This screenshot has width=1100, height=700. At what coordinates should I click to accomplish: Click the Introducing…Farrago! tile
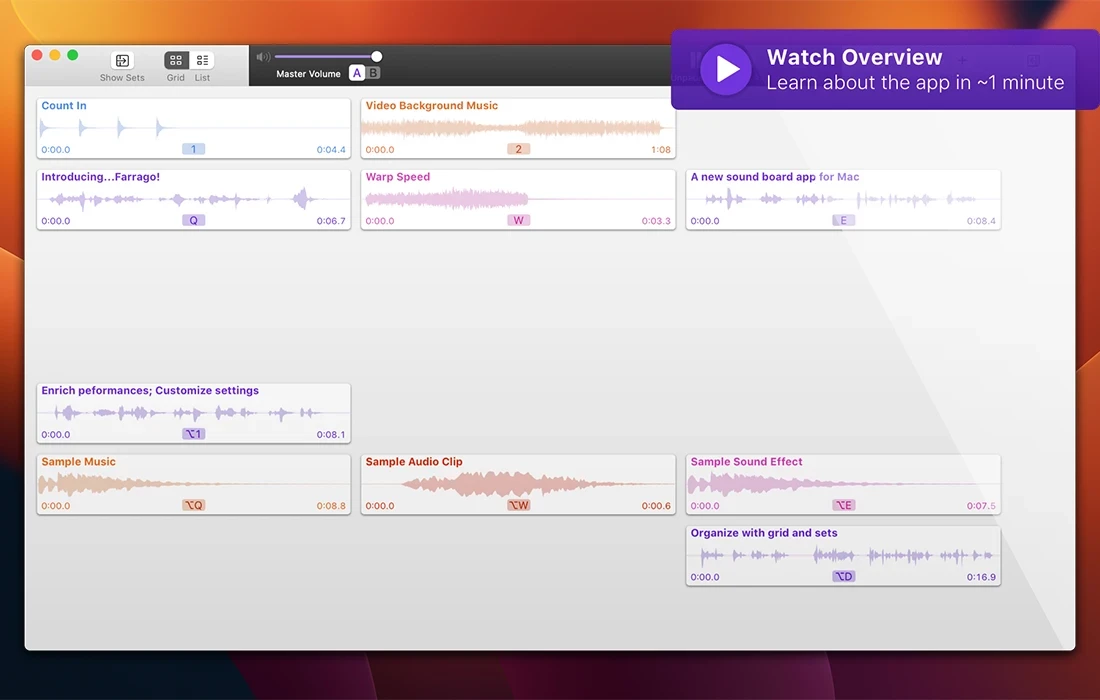pyautogui.click(x=193, y=199)
